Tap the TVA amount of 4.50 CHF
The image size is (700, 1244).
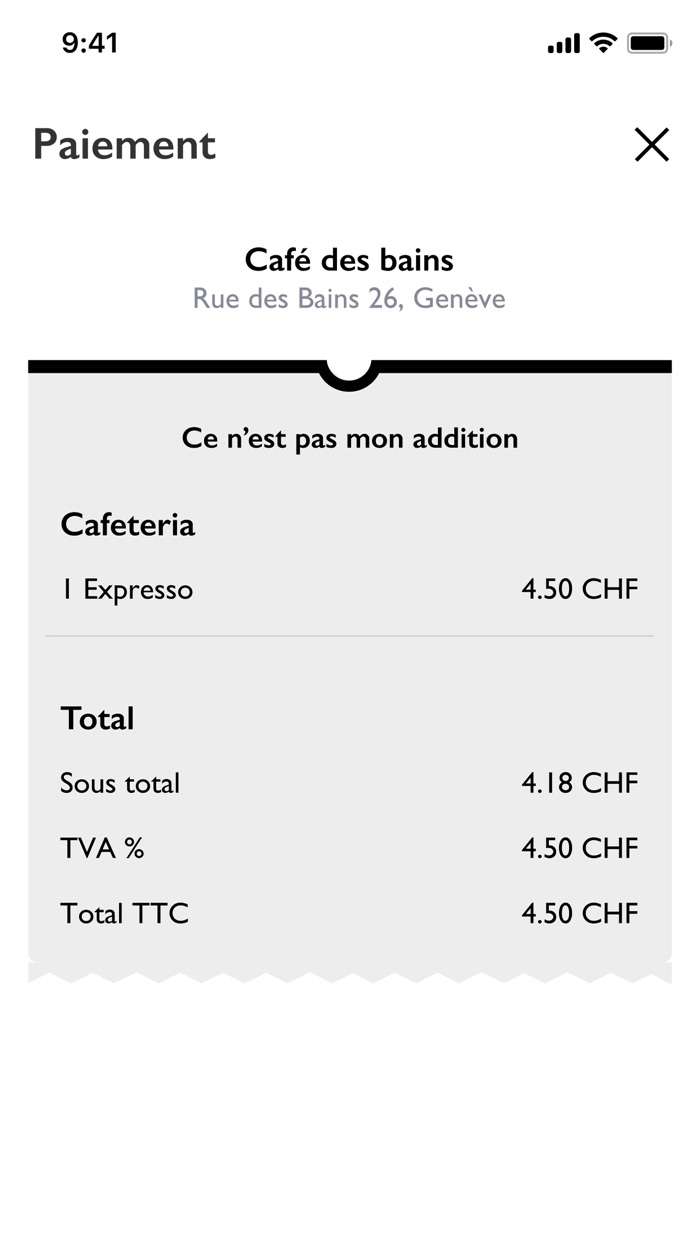(579, 848)
